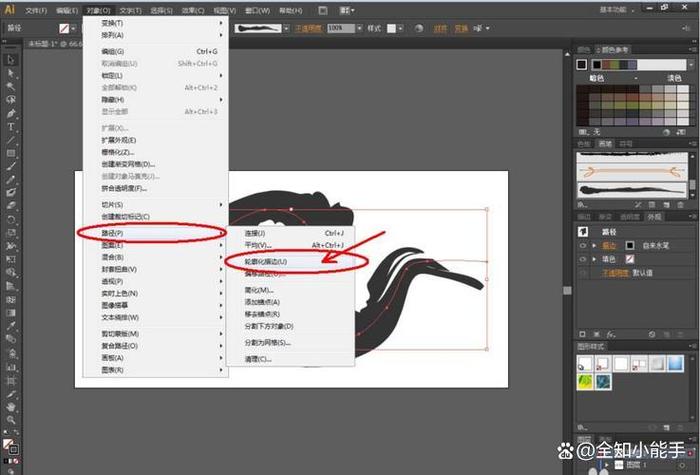Click the add new stroke icon in Appearance panel
The height and width of the screenshot is (475, 700).
pyautogui.click(x=582, y=334)
